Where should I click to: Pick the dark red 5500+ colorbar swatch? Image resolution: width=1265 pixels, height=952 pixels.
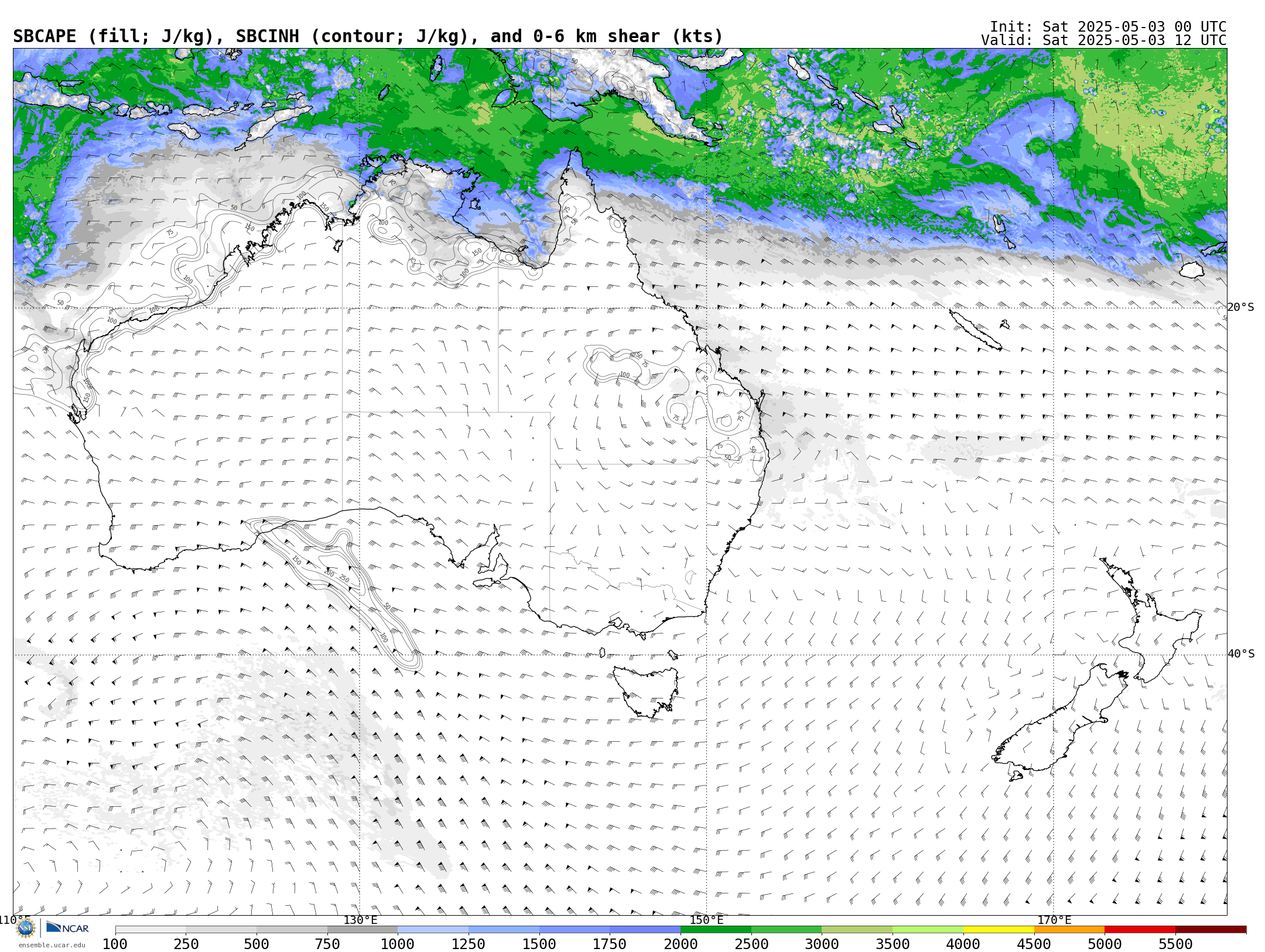[1211, 930]
